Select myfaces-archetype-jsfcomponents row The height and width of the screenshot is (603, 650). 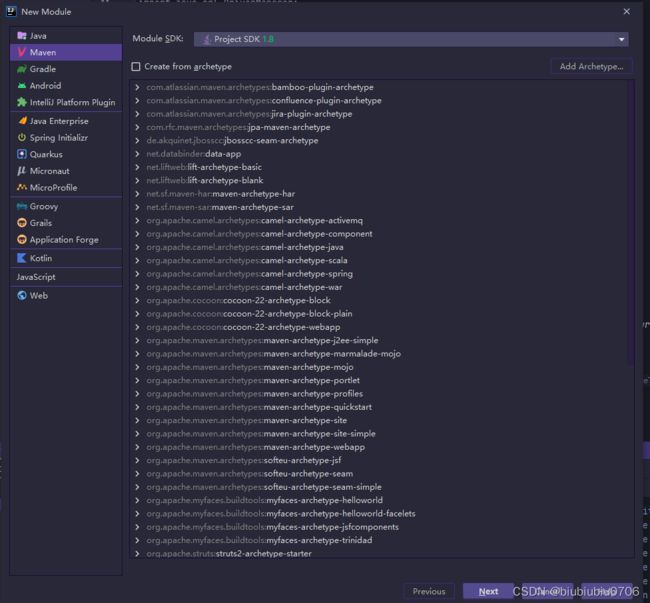tap(382, 527)
